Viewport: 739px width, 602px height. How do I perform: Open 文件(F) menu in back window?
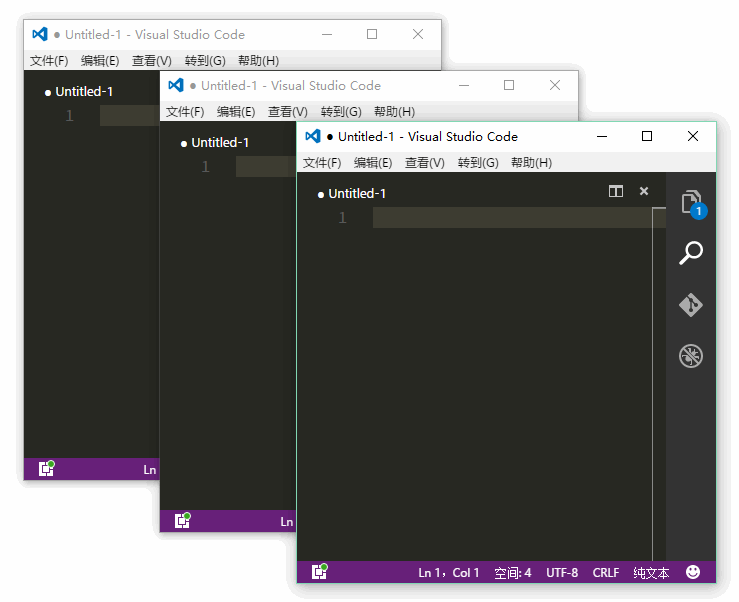tap(49, 61)
